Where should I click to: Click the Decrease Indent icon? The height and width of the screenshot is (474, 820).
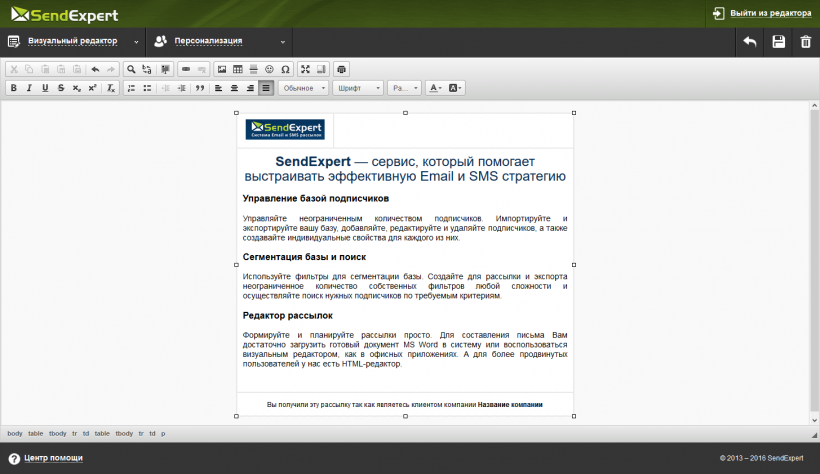[166, 88]
